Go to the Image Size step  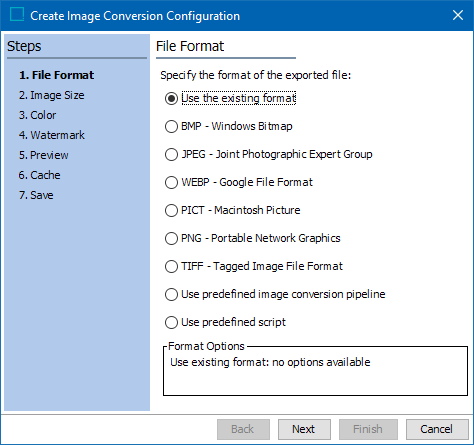click(51, 95)
